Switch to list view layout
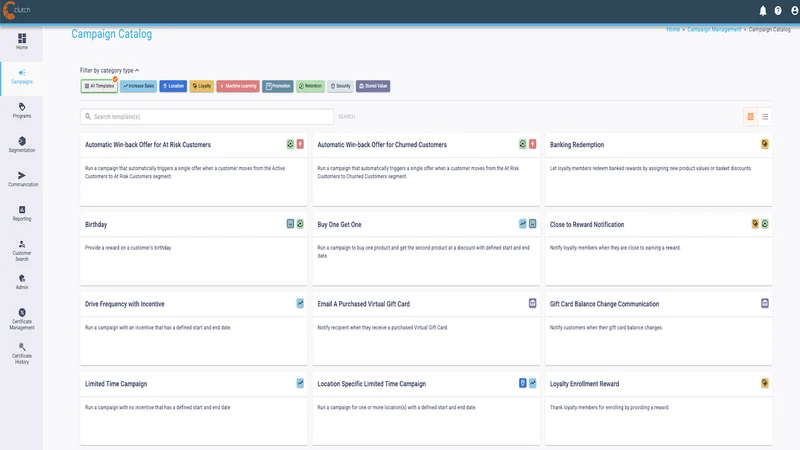The height and width of the screenshot is (450, 800). pyautogui.click(x=765, y=117)
